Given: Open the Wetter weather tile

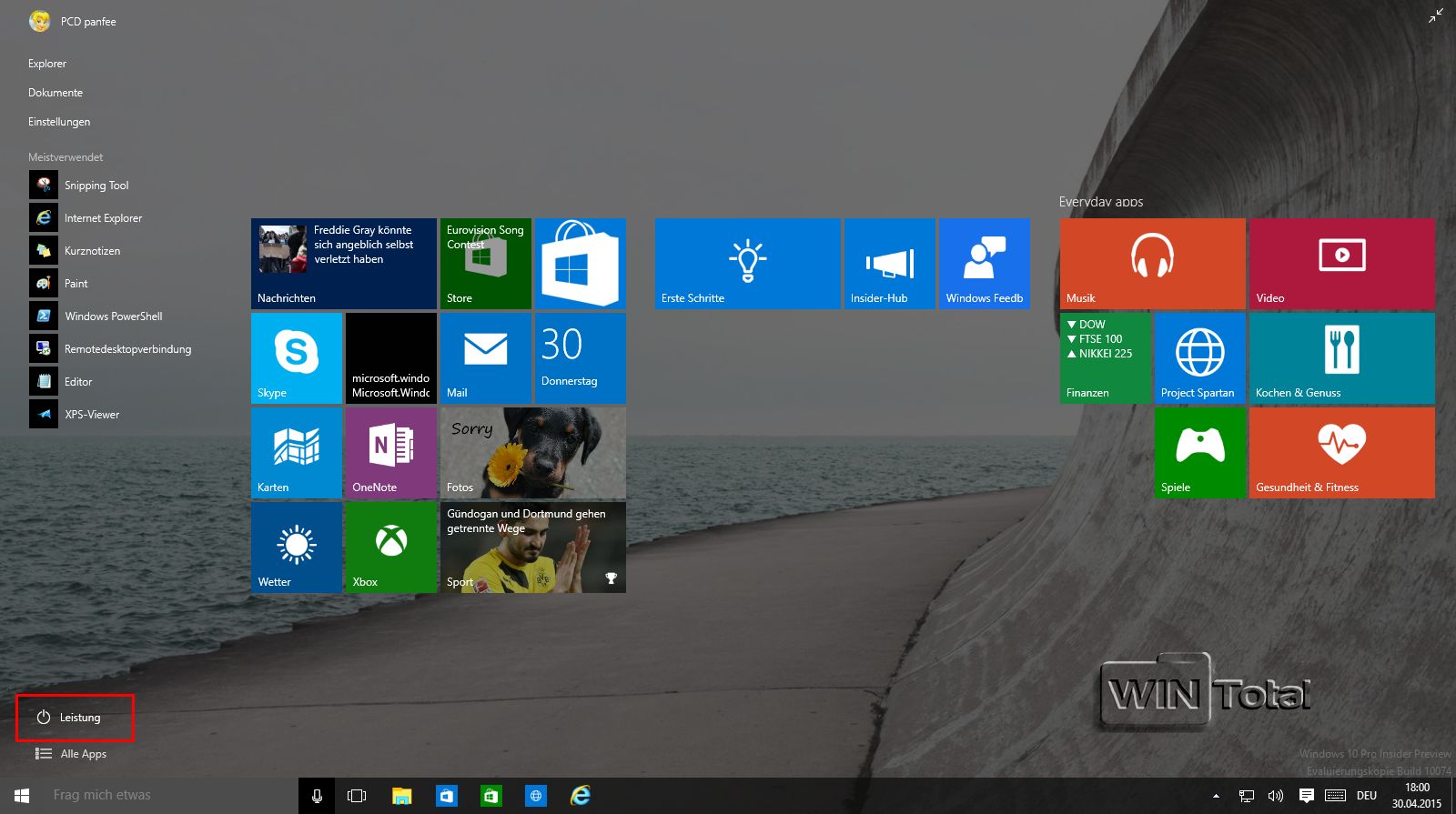Looking at the screenshot, I should point(297,547).
